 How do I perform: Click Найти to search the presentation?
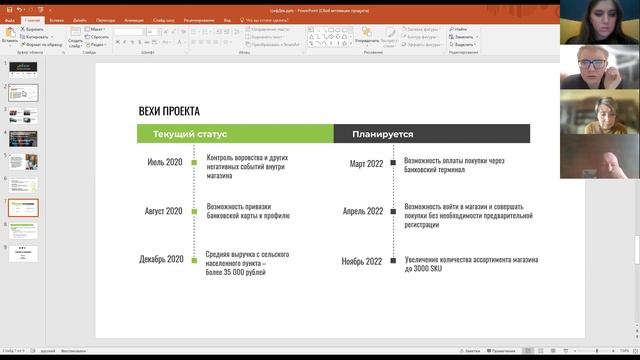pos(458,29)
